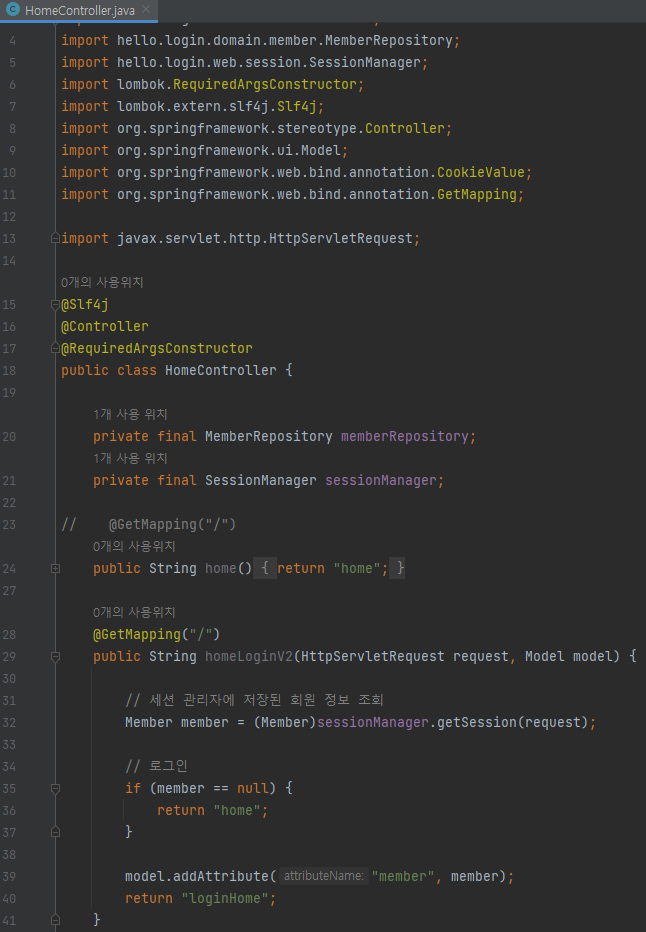Image resolution: width=646 pixels, height=932 pixels.
Task: Open '0개의 사용위치' hint above home() method
Action: tap(134, 546)
